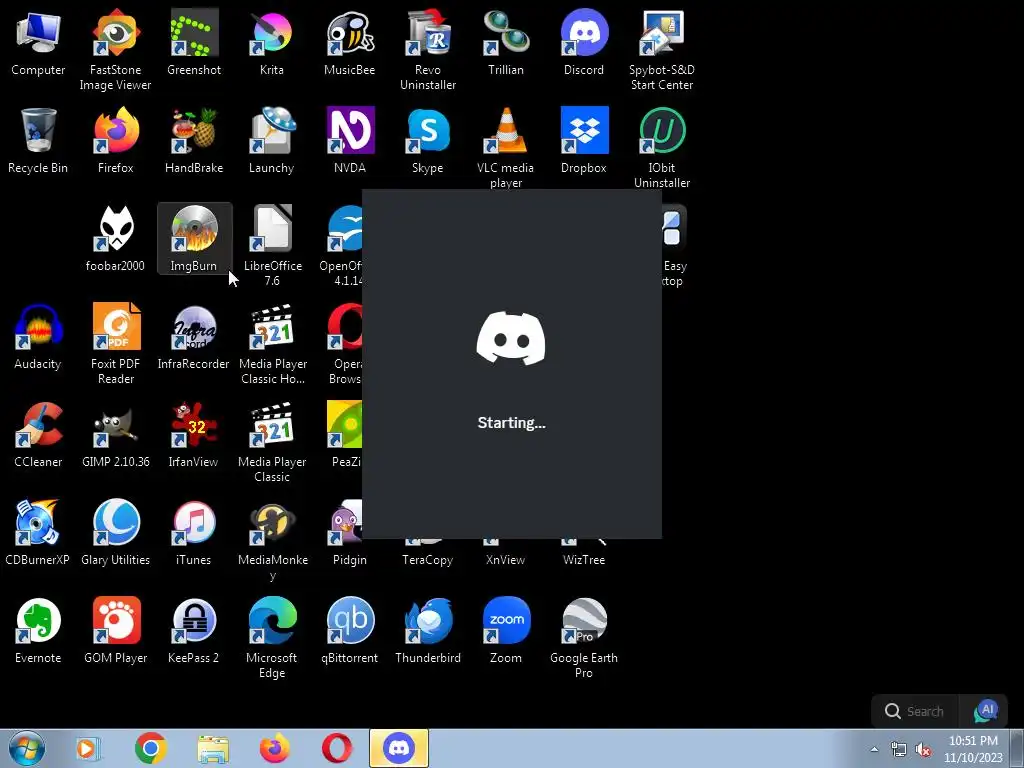Screen dimensions: 1024x768
Task: Click the muted volume tray icon
Action: tap(923, 750)
